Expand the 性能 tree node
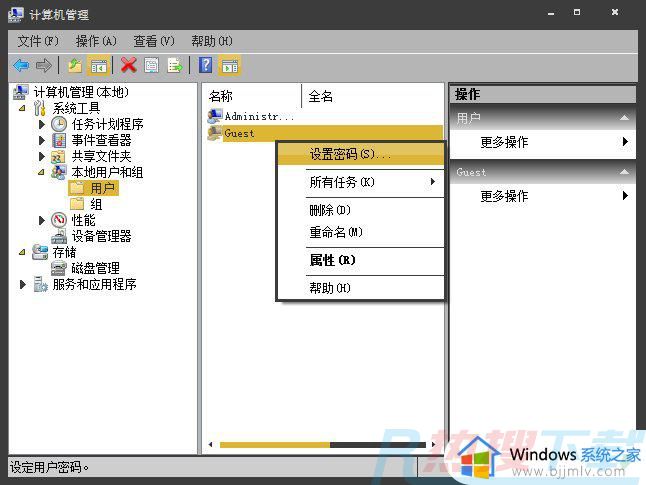Screen dimensions: 646x485 pos(42,220)
